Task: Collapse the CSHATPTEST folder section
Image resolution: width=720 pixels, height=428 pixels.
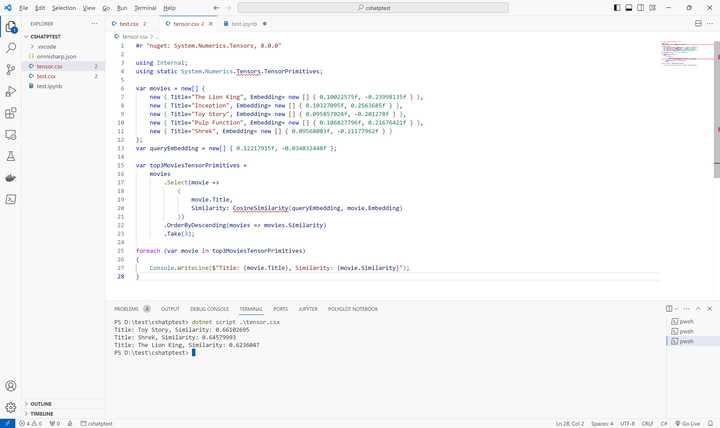Action: click(x=62, y=36)
